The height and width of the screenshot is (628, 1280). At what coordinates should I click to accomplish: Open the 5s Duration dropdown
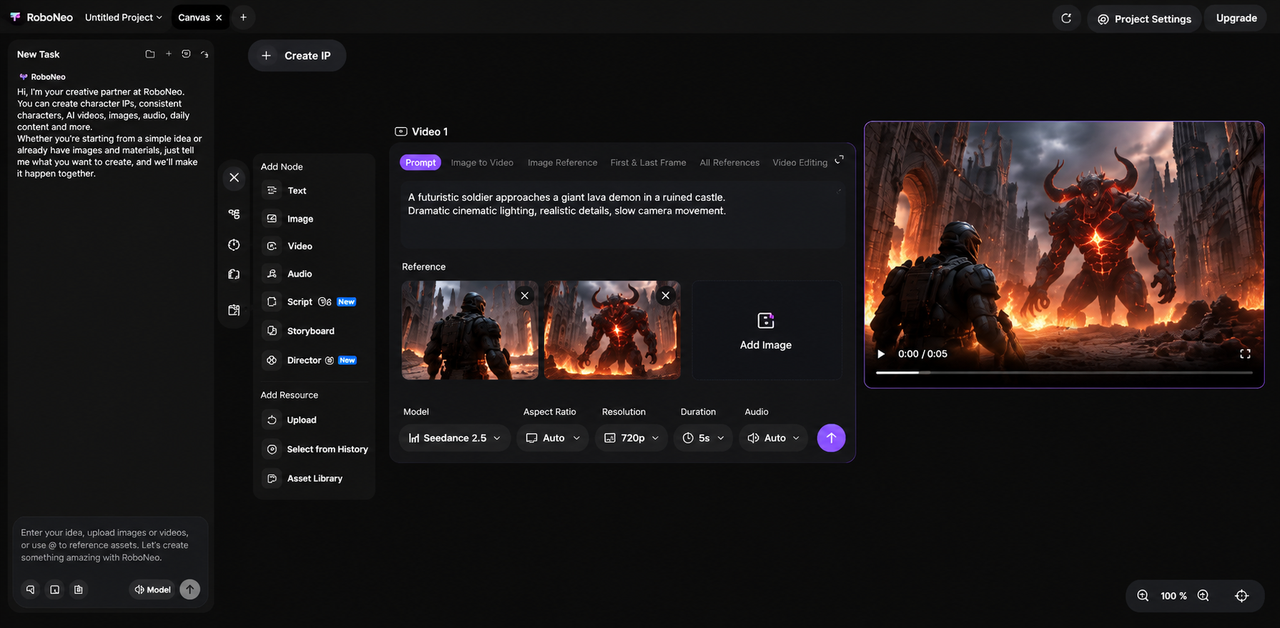(703, 438)
